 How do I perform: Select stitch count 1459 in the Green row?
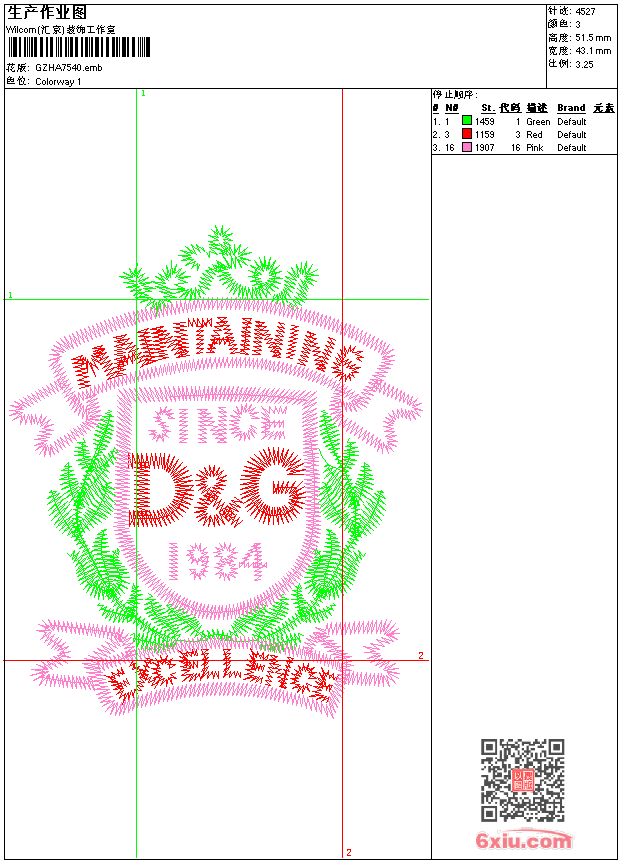coord(484,121)
